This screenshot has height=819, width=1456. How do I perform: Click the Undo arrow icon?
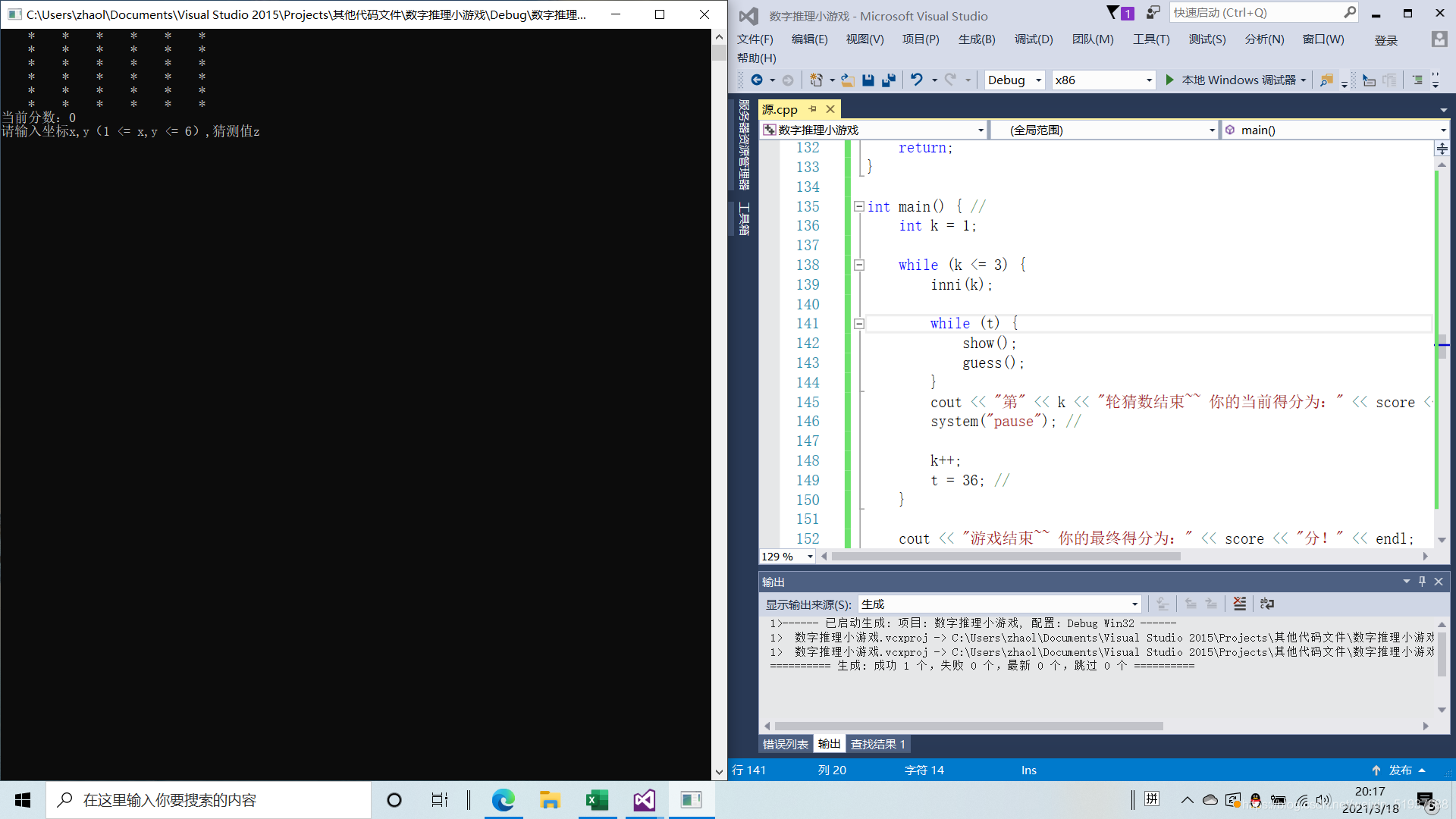click(x=917, y=80)
